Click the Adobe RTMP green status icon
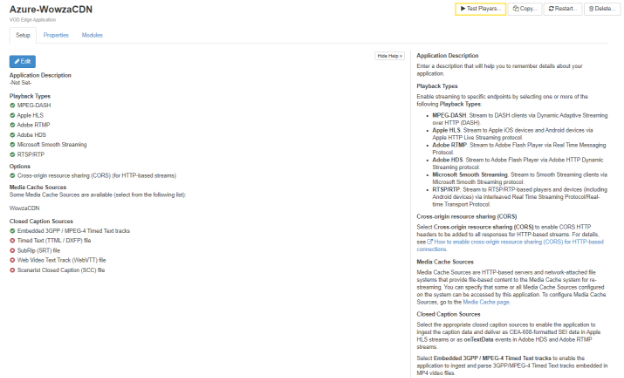This screenshot has width=624, height=378. coord(12,125)
